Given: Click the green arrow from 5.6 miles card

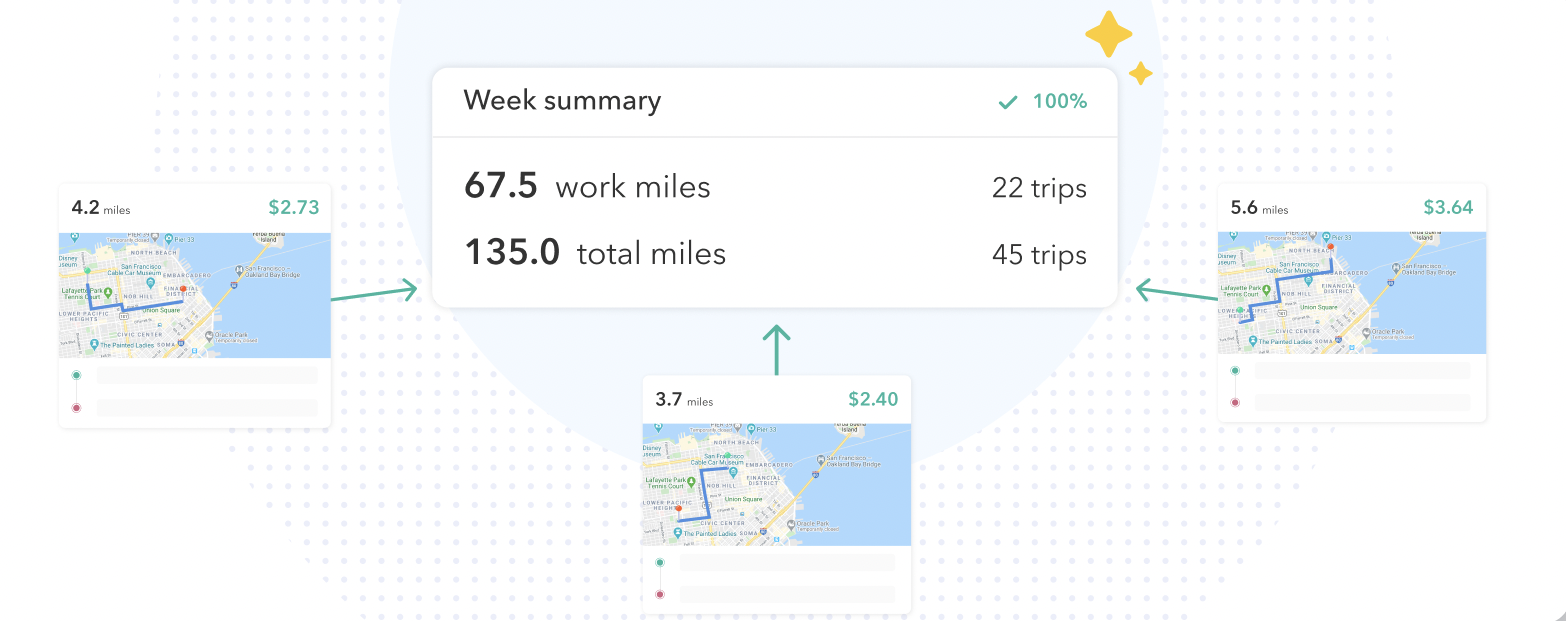Looking at the screenshot, I should tap(1177, 294).
